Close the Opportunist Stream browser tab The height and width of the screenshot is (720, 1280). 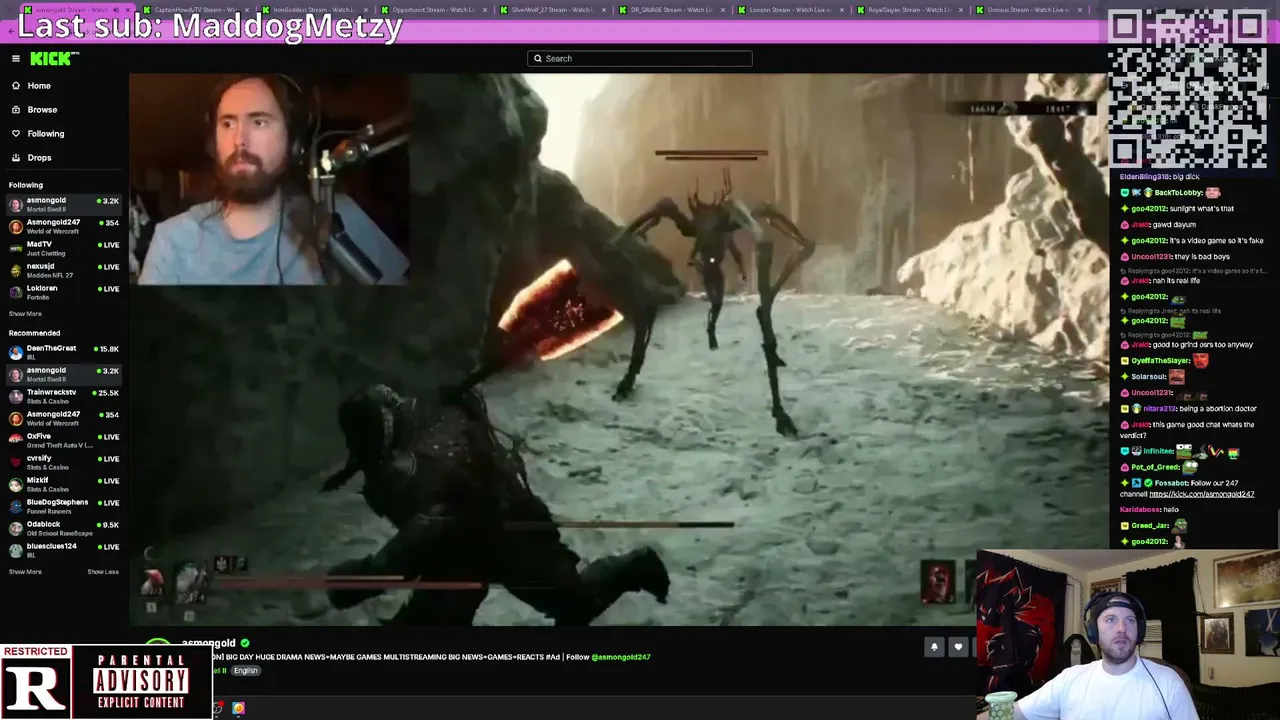coord(485,10)
